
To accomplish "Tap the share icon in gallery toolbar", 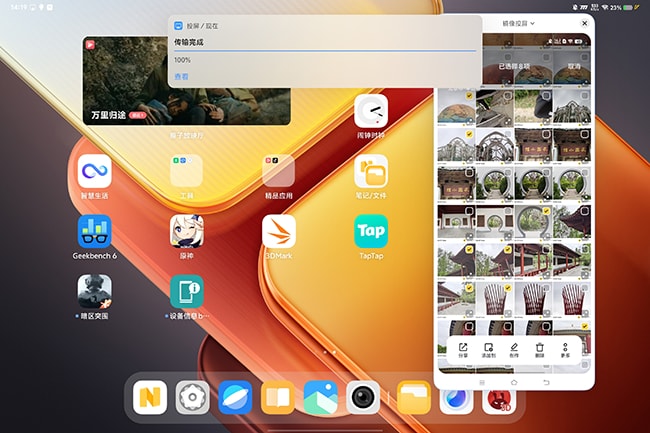I will pyautogui.click(x=463, y=345).
